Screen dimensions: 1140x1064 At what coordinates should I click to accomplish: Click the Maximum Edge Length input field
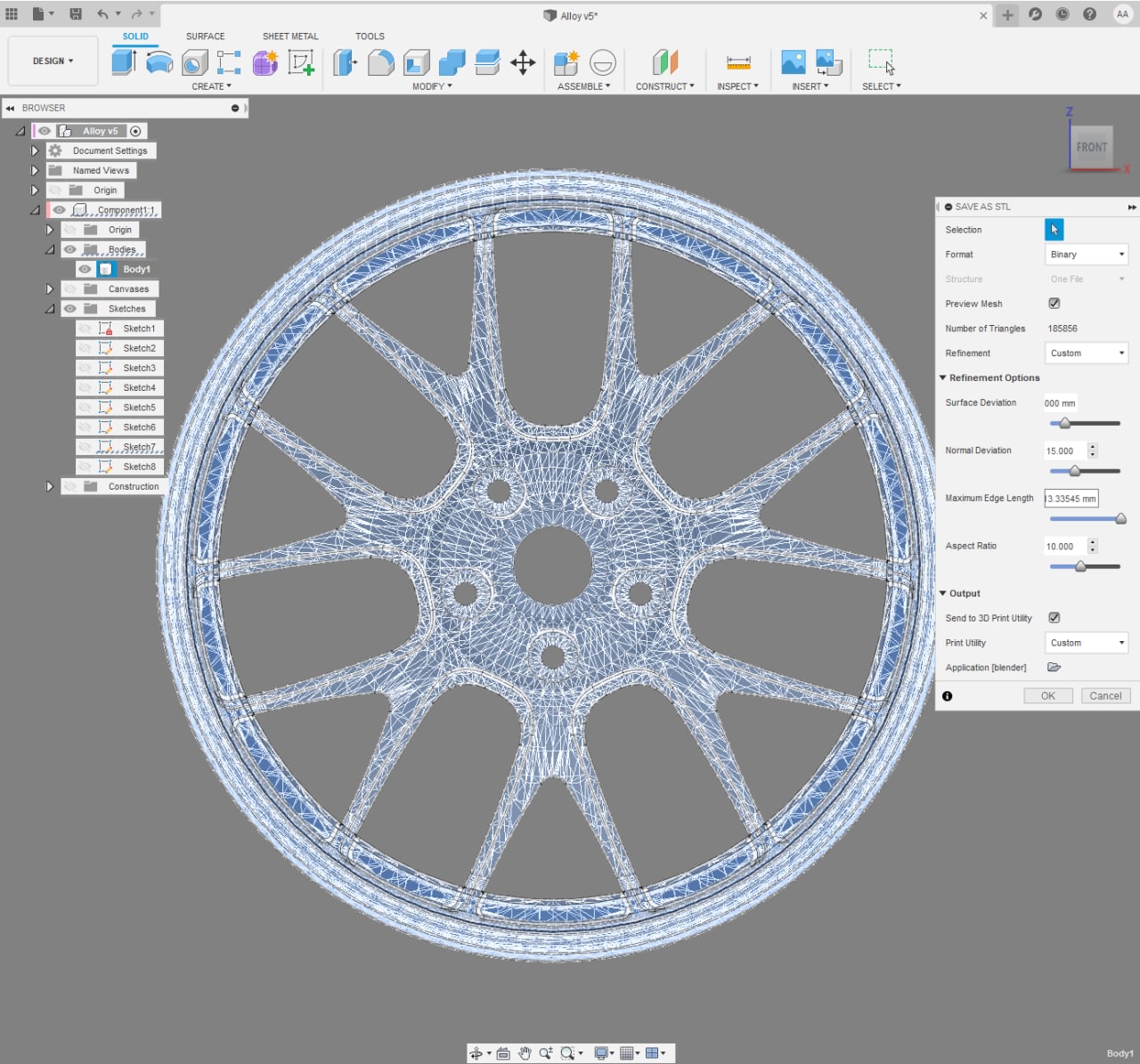[x=1071, y=499]
